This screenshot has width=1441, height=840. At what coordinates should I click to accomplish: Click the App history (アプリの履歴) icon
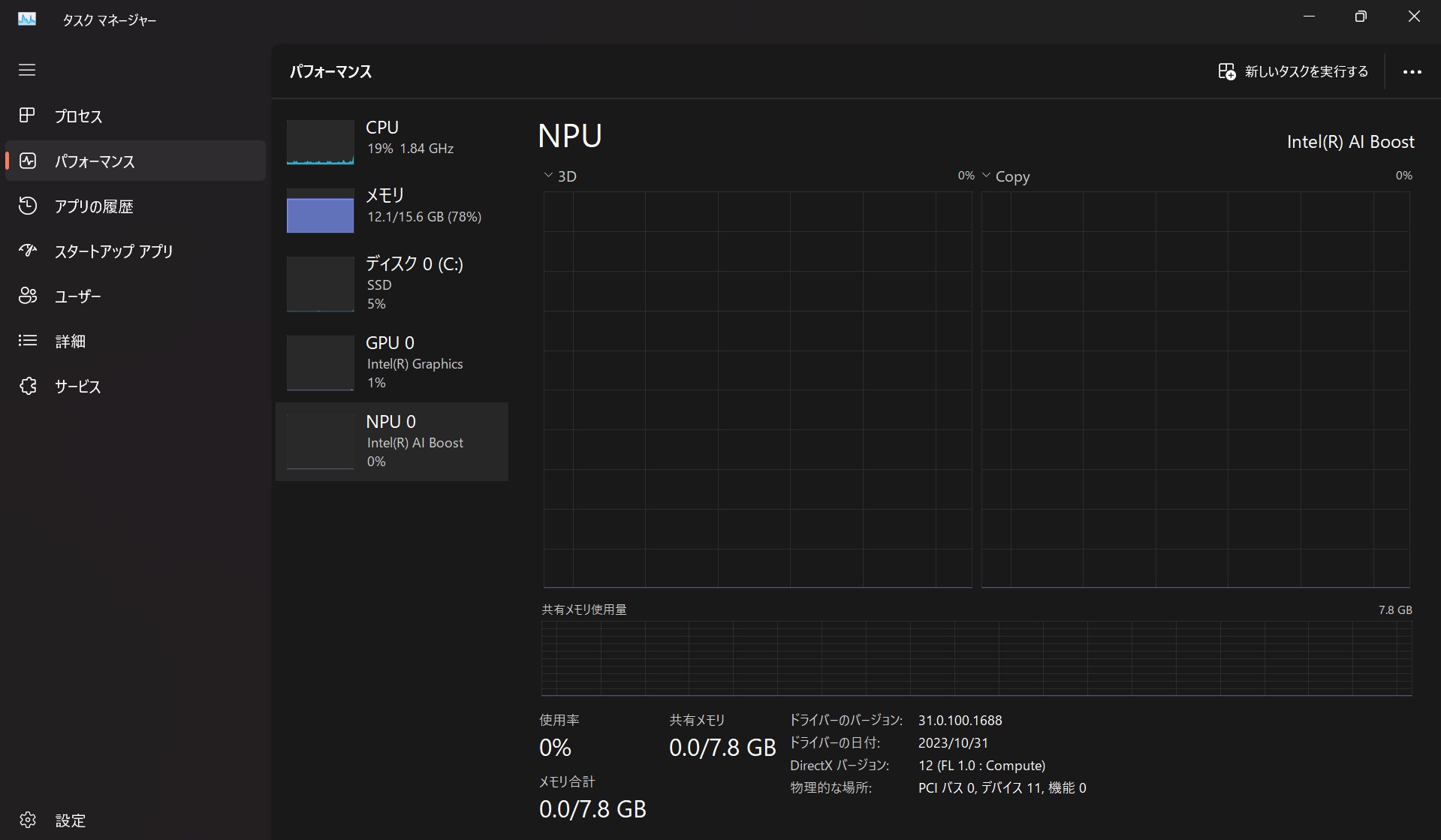[x=28, y=206]
